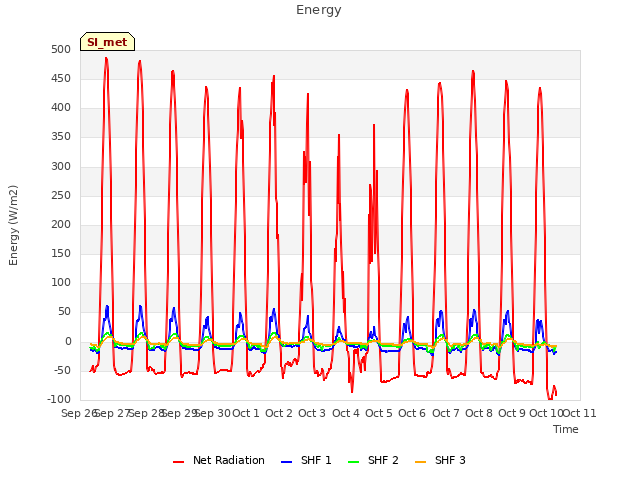Image resolution: width=640 pixels, height=480 pixels.
Task: Click the 50 y-axis tick label
Action: (64, 312)
